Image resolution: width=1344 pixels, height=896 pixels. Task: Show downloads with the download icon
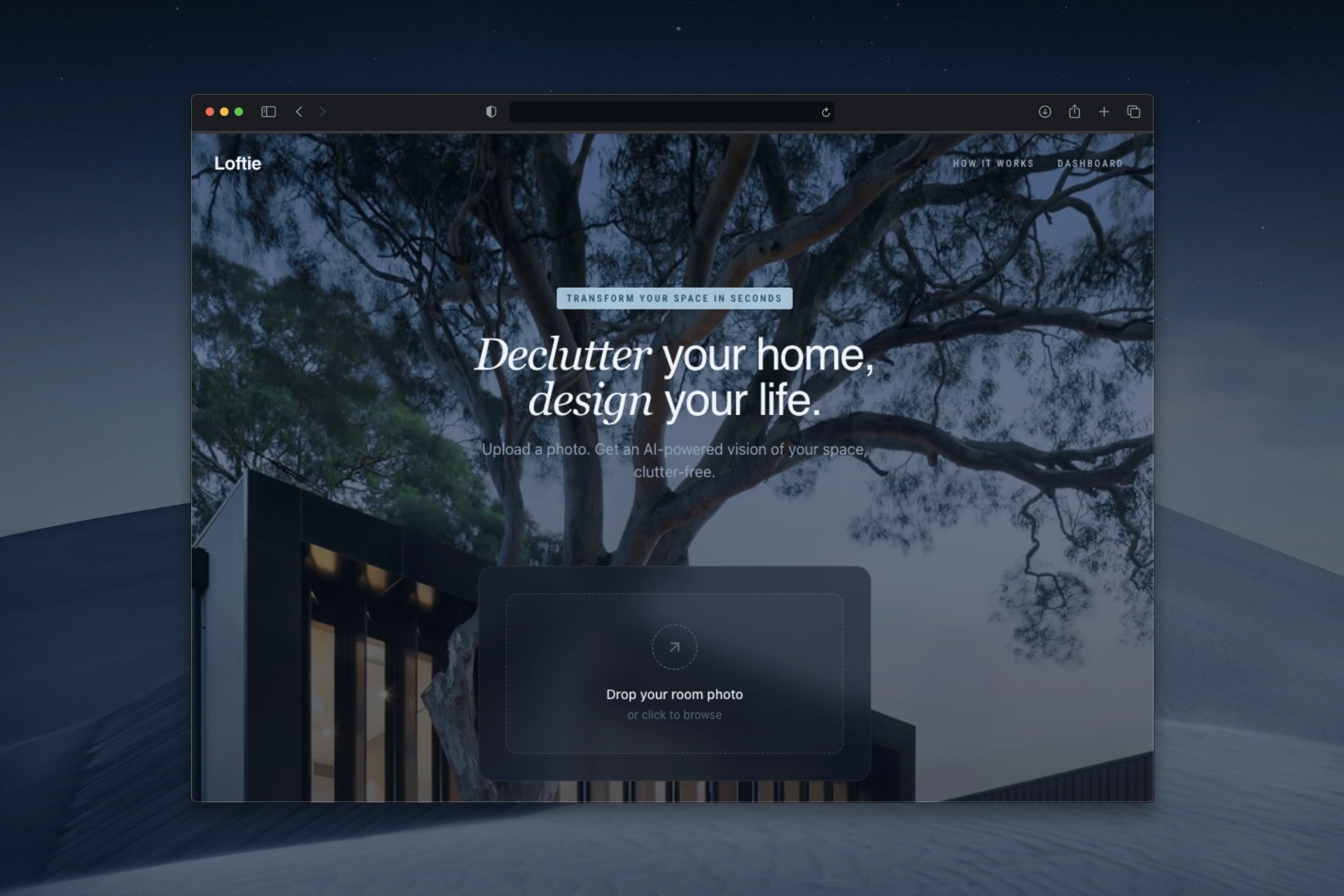tap(1044, 112)
